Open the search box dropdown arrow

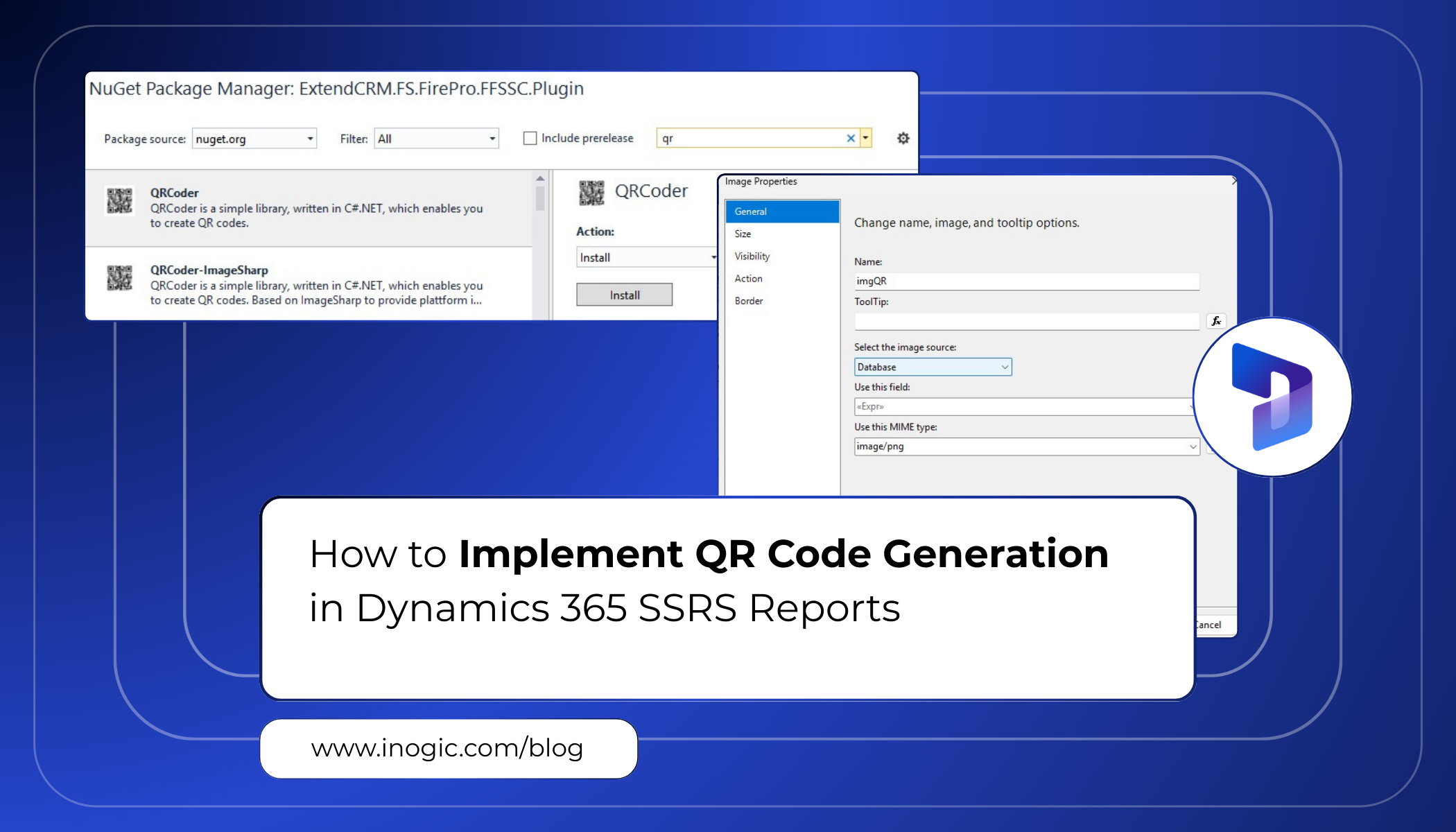click(x=865, y=138)
